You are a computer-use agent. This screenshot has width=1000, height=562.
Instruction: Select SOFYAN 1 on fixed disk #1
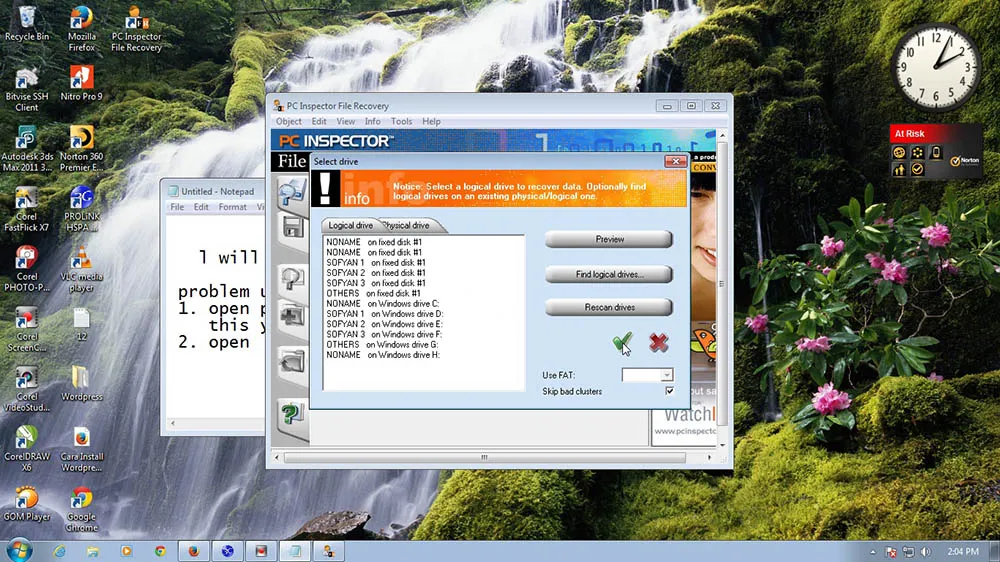(376, 262)
